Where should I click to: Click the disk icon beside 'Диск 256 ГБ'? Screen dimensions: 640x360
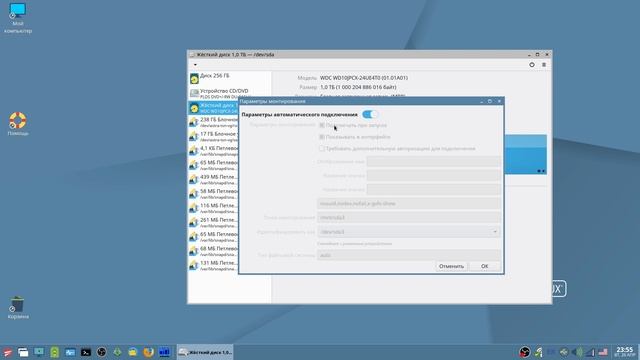194,78
